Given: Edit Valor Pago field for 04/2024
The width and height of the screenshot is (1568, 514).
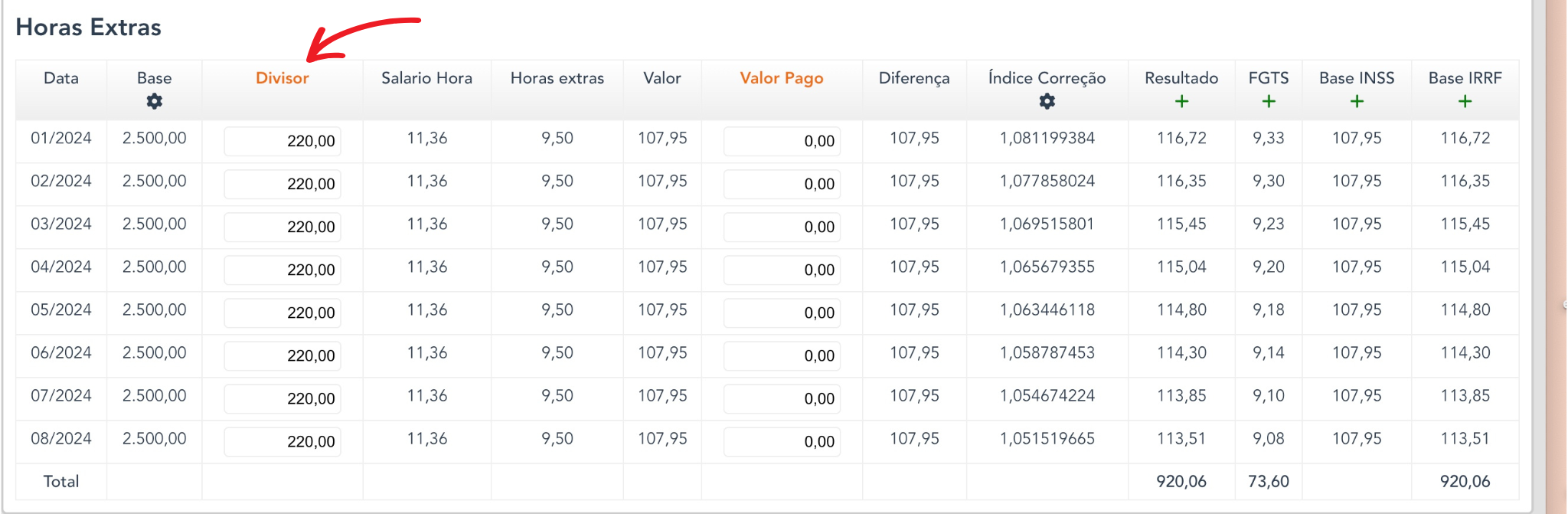Looking at the screenshot, I should (782, 270).
